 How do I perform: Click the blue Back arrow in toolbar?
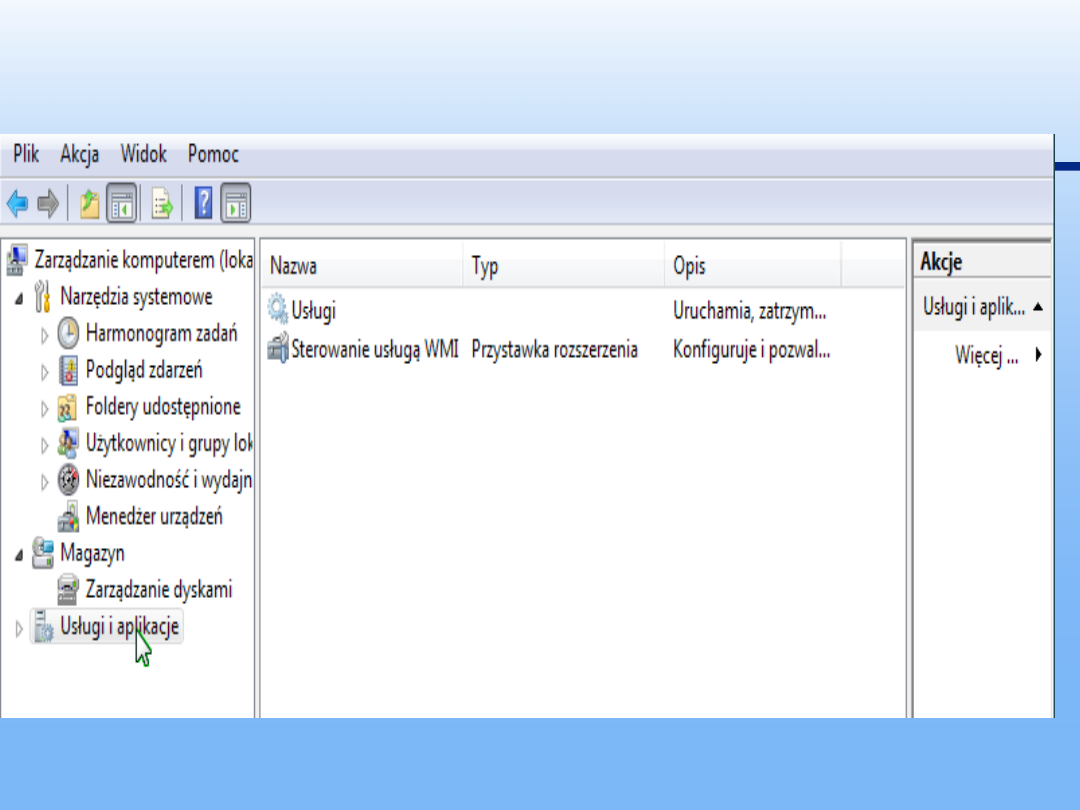17,205
